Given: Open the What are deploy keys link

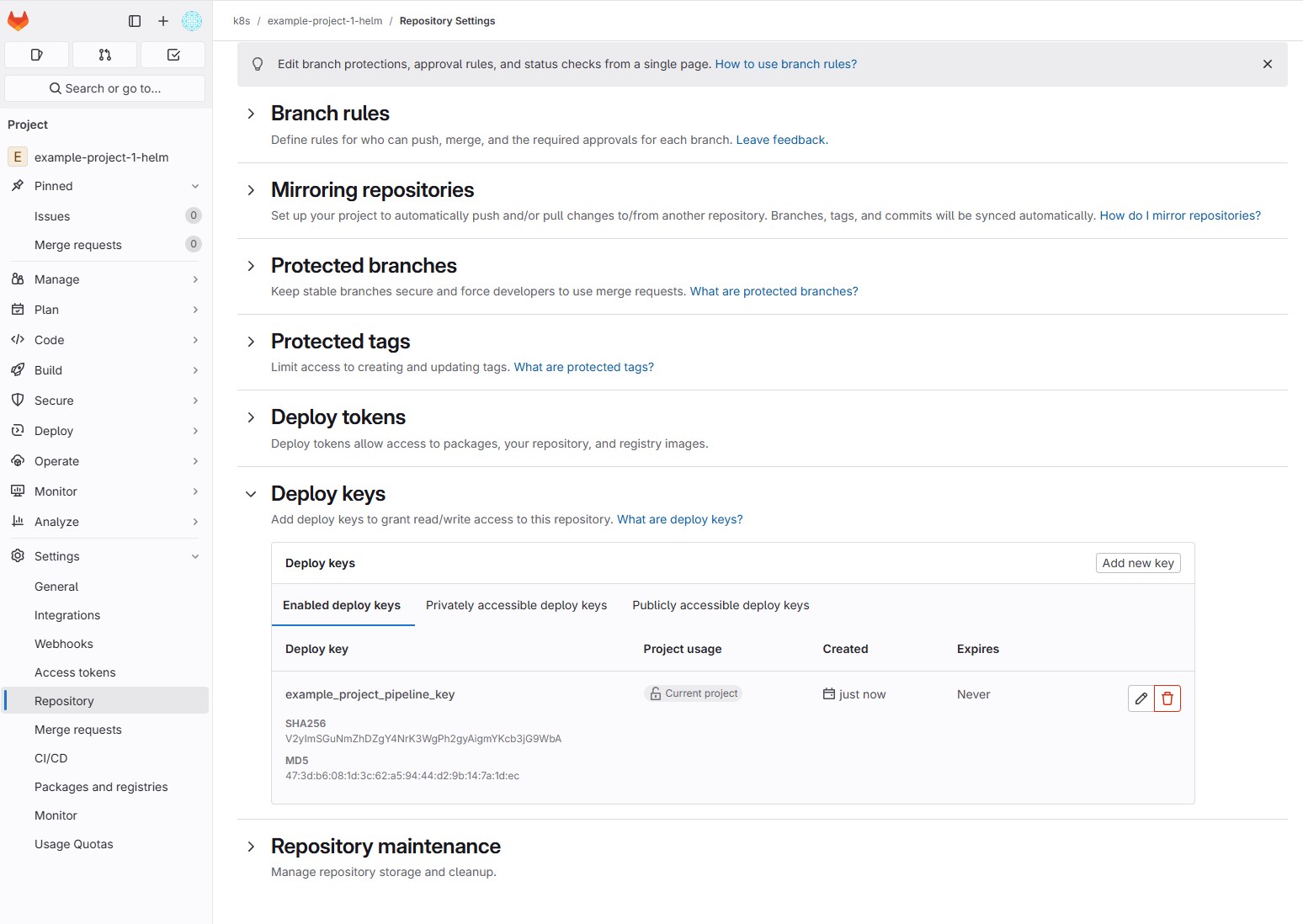Looking at the screenshot, I should [x=679, y=519].
